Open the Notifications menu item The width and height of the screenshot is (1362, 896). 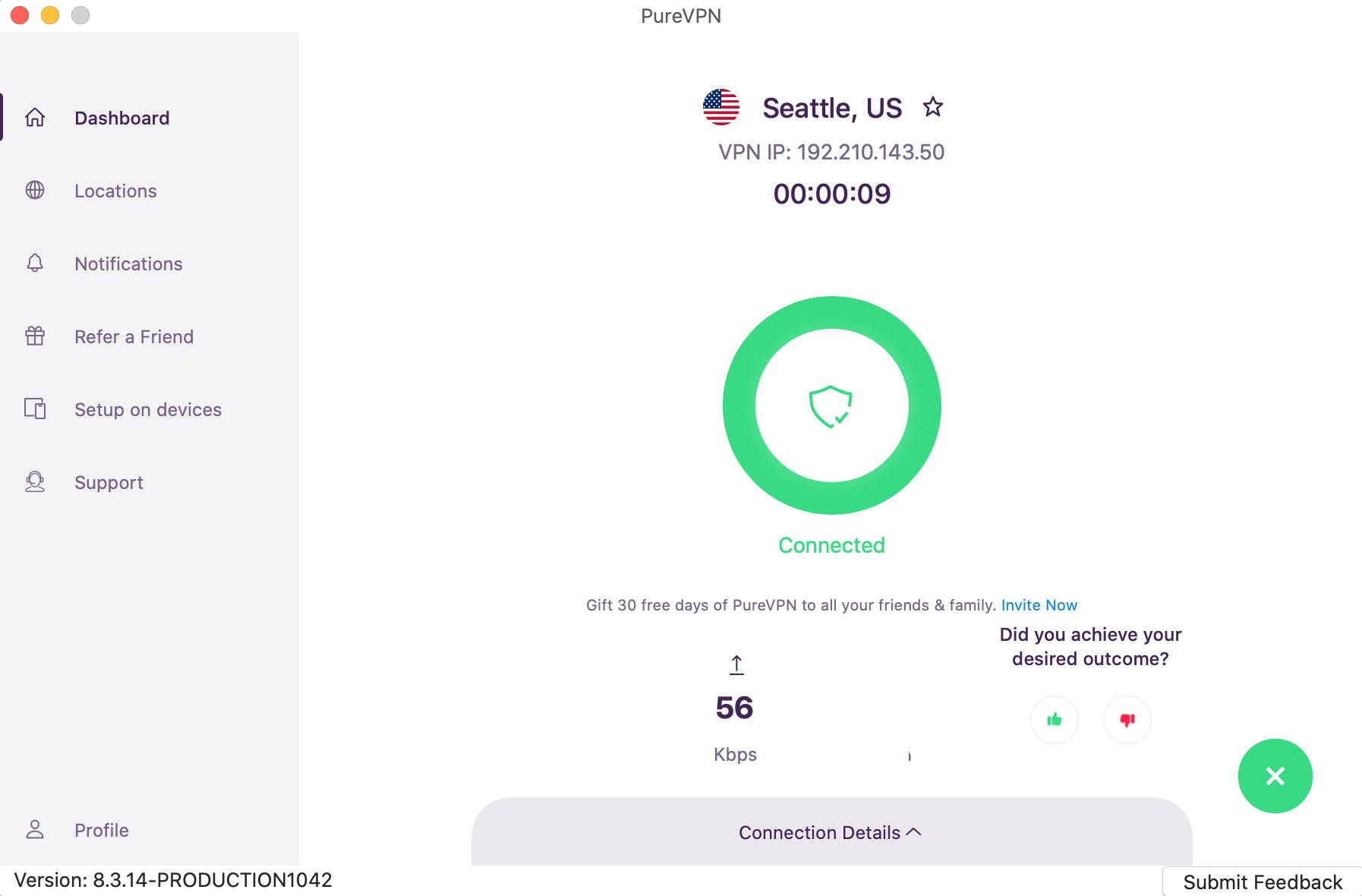[128, 263]
